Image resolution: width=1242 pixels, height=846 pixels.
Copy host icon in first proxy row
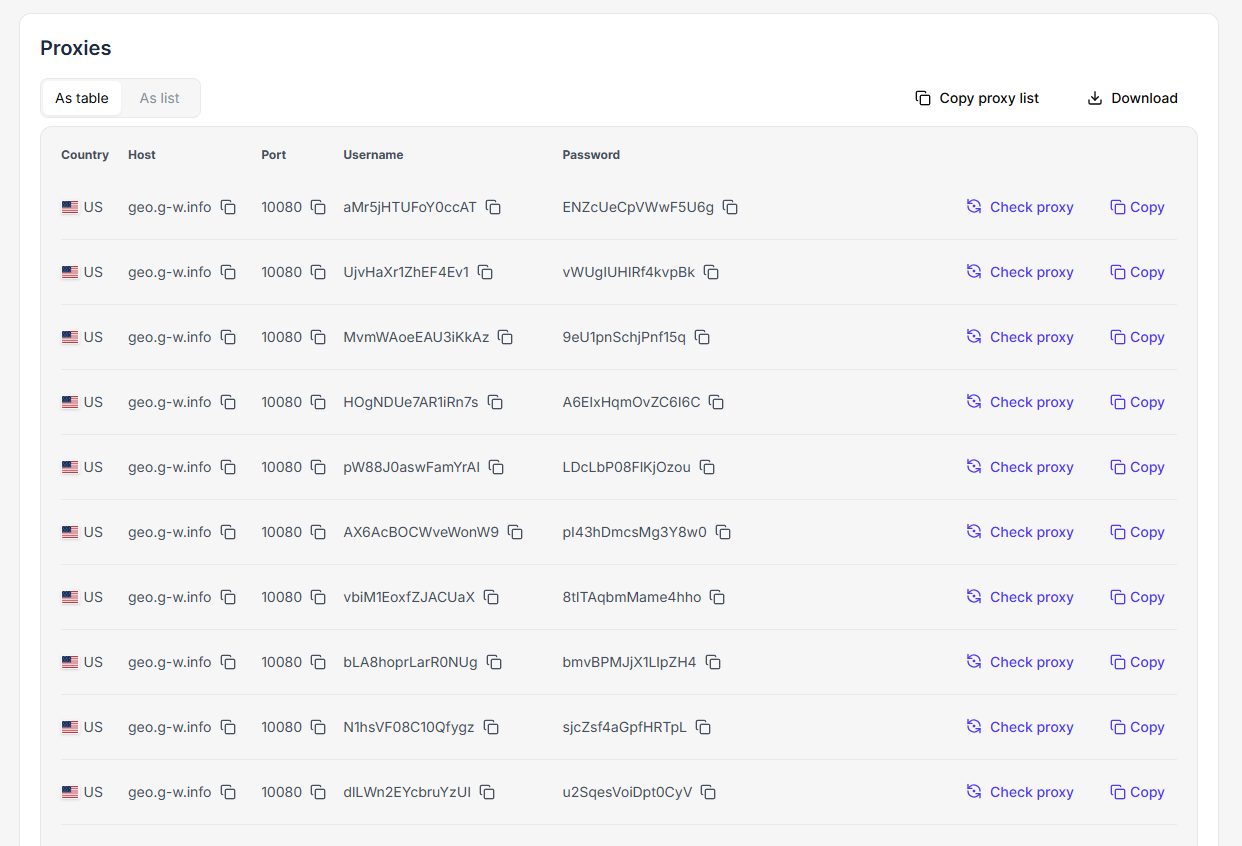click(228, 207)
